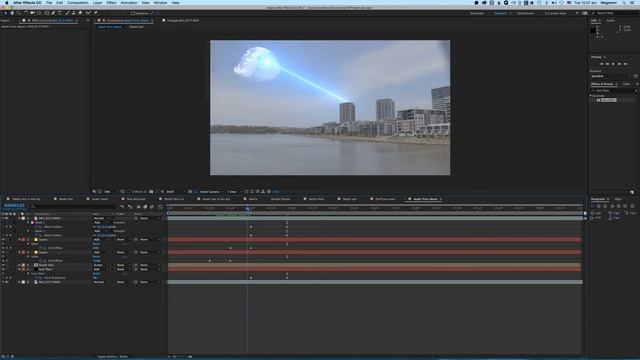The height and width of the screenshot is (360, 640).
Task: Open the Graph Editor button in timeline
Action: click(160, 206)
